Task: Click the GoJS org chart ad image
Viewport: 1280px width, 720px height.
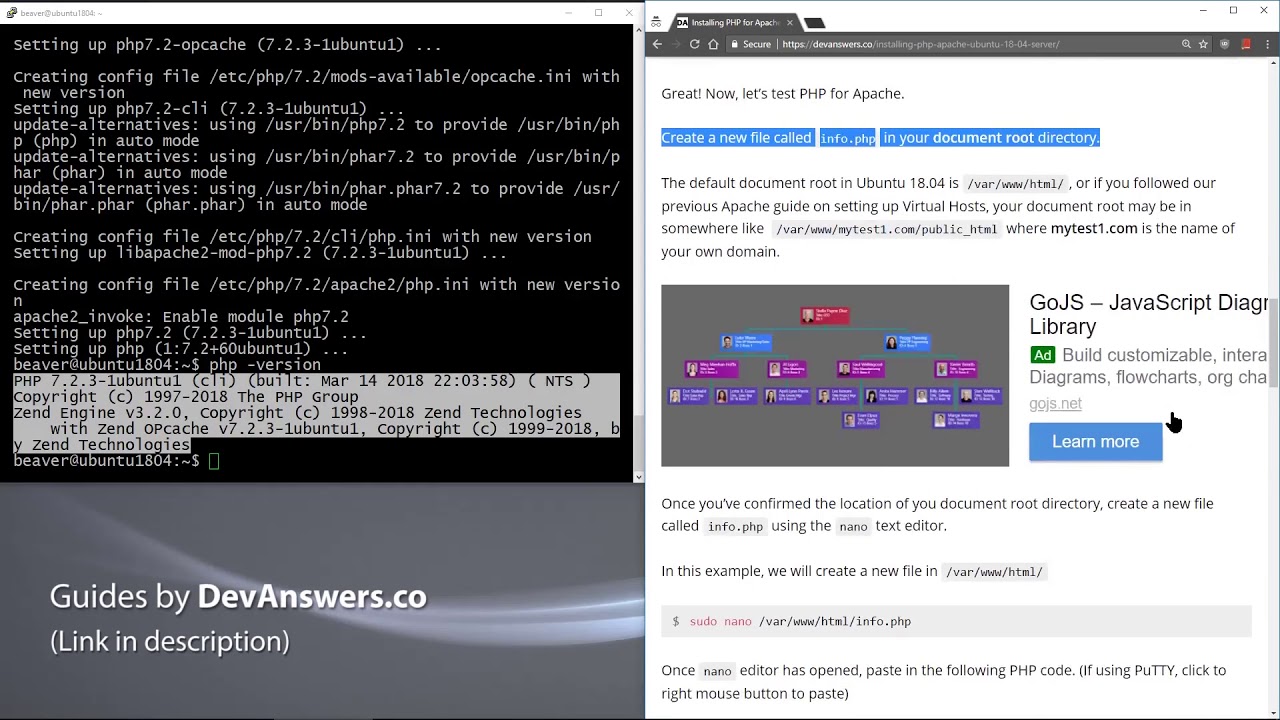Action: pos(835,375)
